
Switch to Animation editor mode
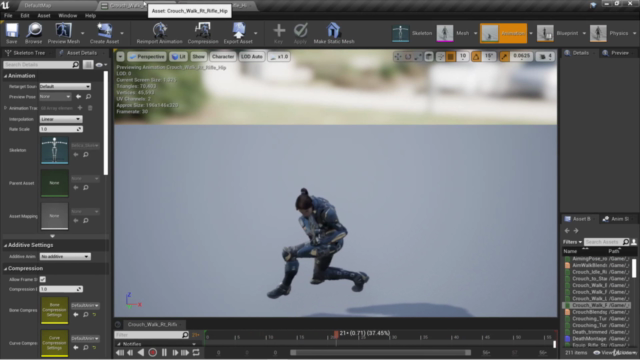click(x=503, y=33)
